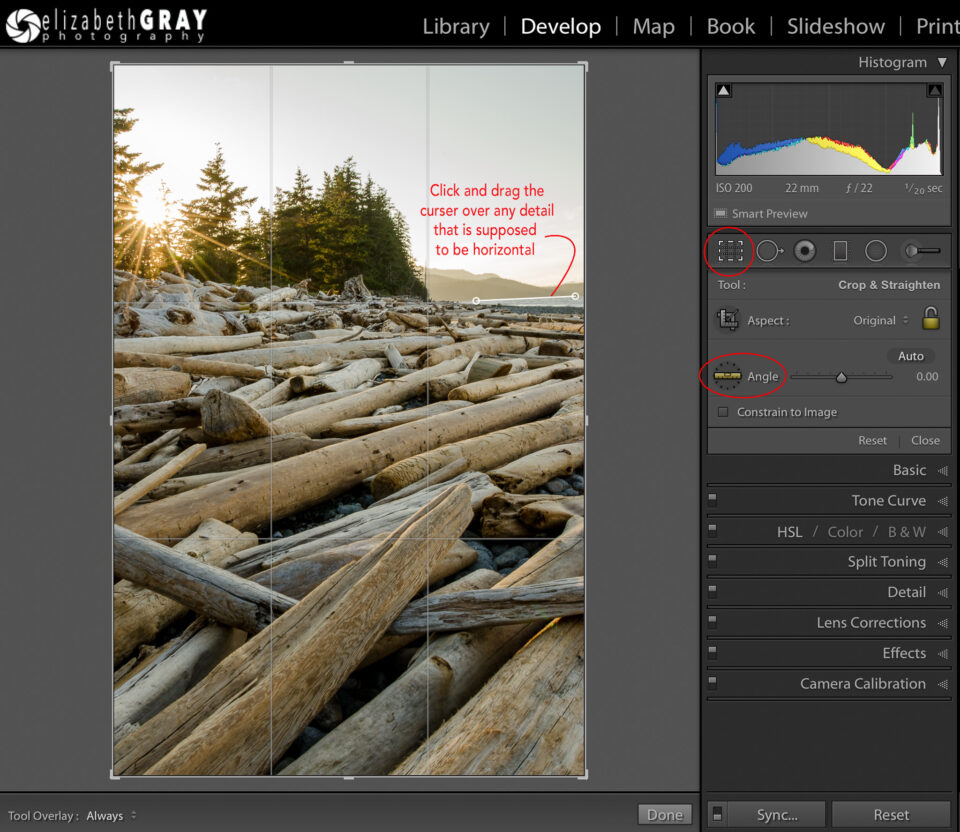Click the Crop Frame Tool icon beside Aspect

tap(727, 320)
